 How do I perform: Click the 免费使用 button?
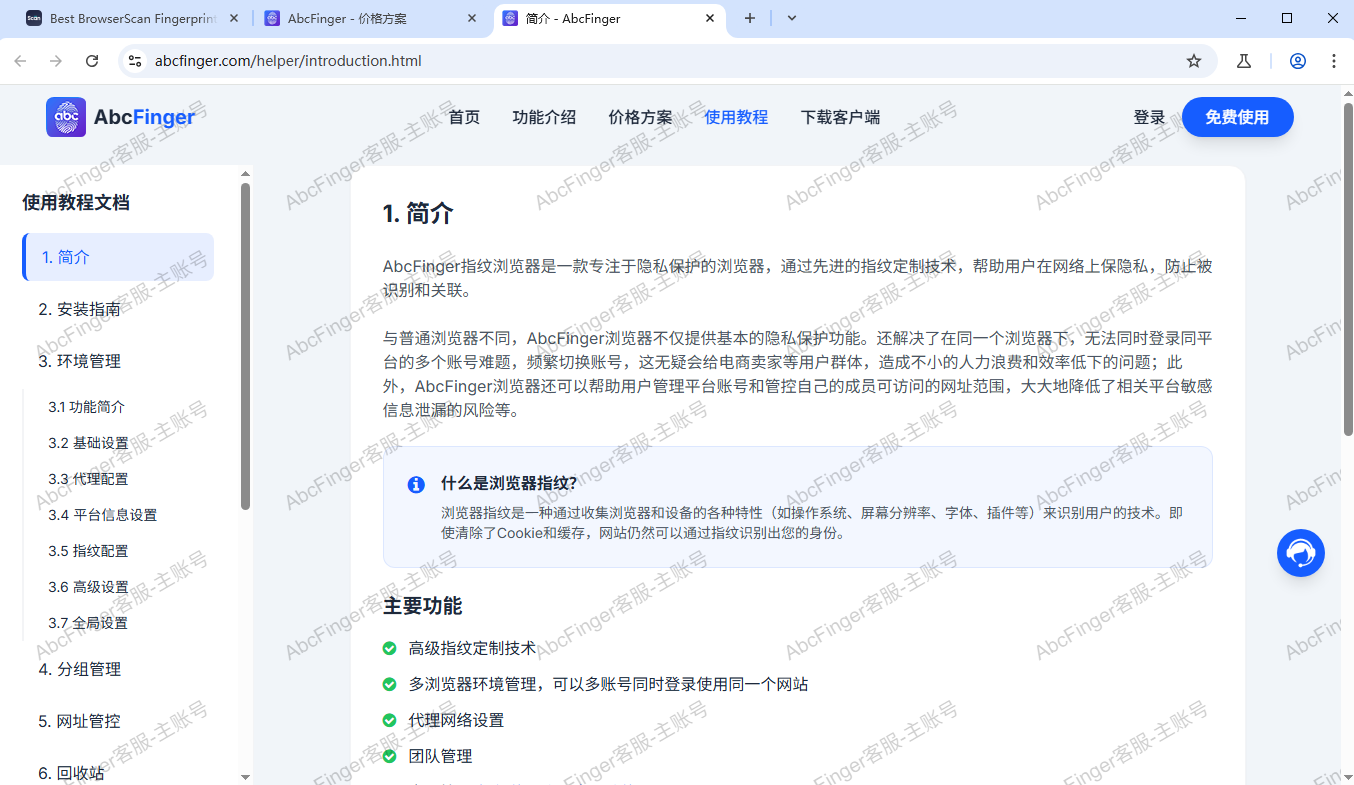pyautogui.click(x=1237, y=117)
